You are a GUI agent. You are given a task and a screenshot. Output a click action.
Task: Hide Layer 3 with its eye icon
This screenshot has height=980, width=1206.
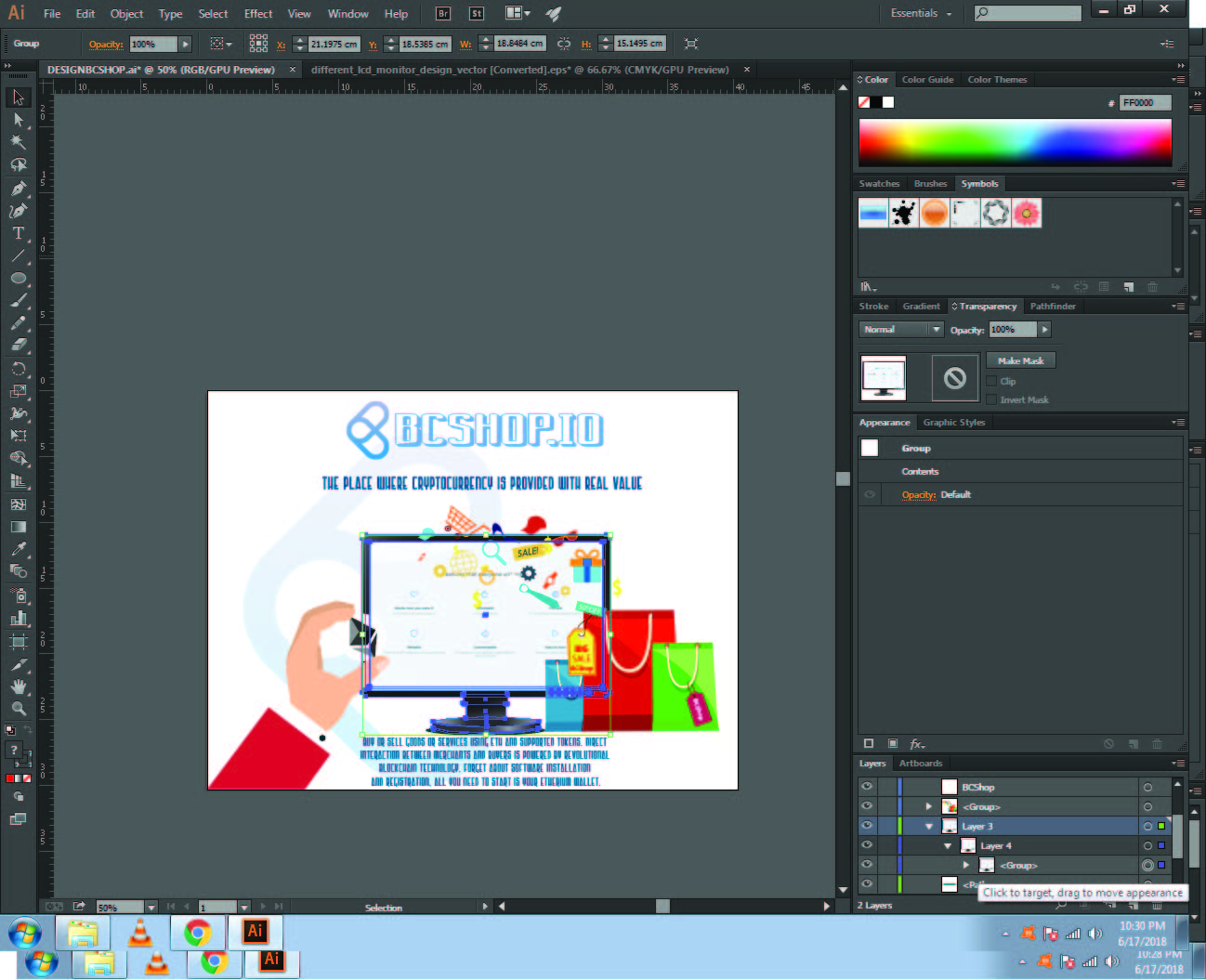[x=867, y=826]
